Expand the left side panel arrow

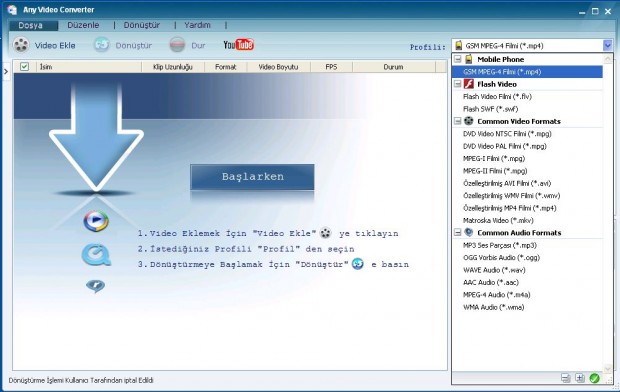[6, 72]
